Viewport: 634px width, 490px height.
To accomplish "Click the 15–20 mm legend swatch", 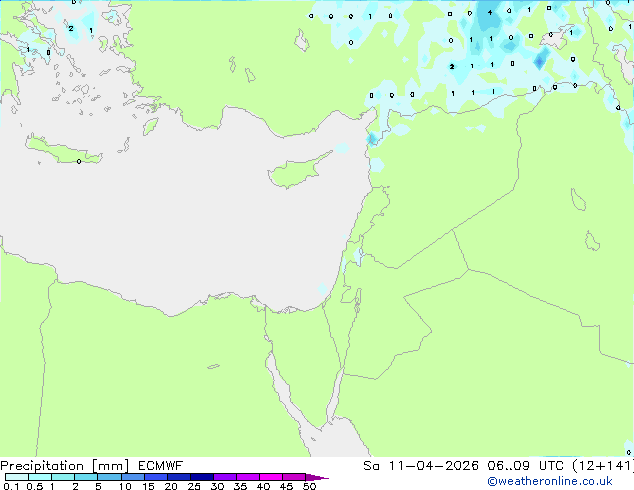I will pyautogui.click(x=156, y=477).
